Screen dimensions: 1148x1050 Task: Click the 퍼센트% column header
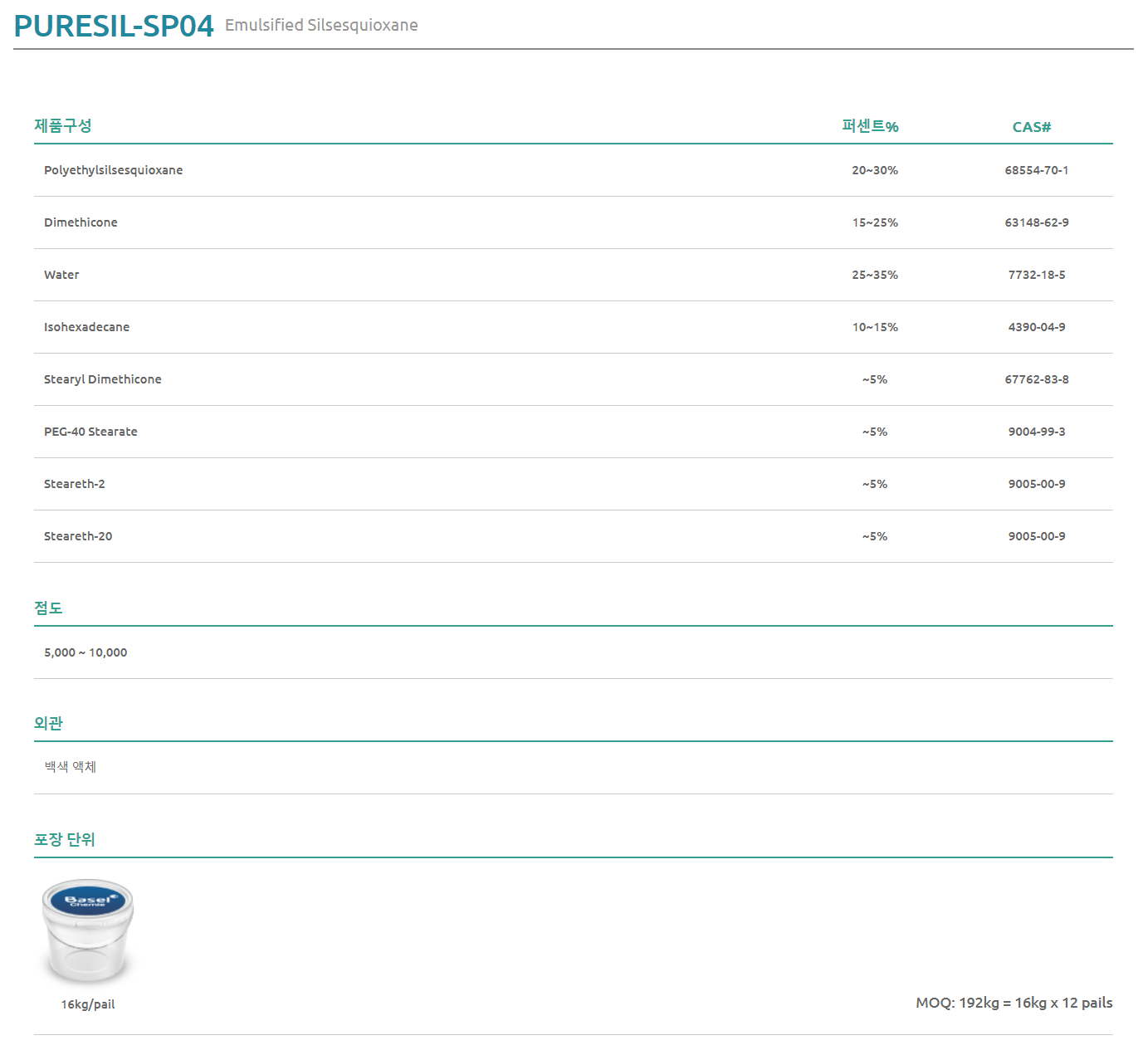click(870, 126)
